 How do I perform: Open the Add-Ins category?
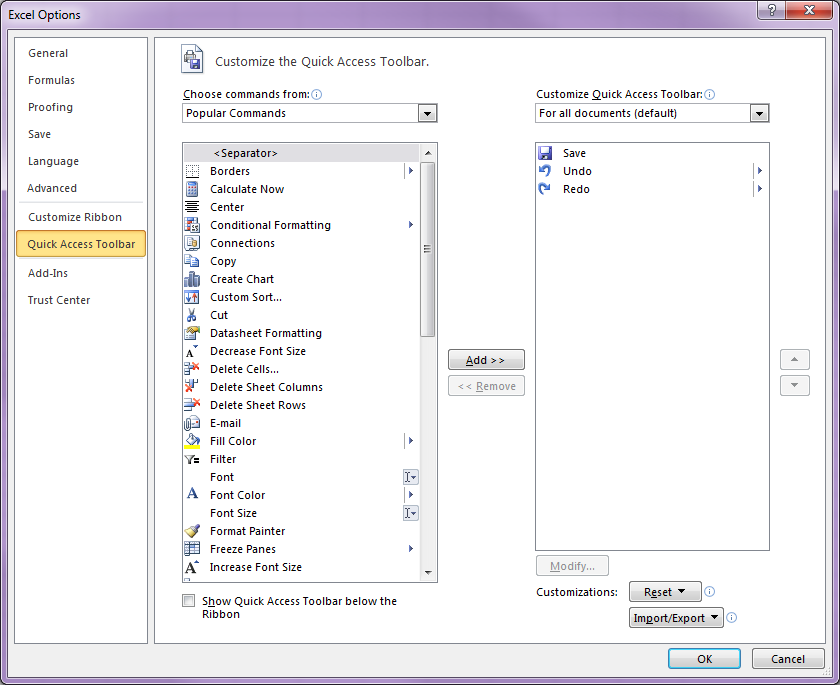[x=48, y=273]
